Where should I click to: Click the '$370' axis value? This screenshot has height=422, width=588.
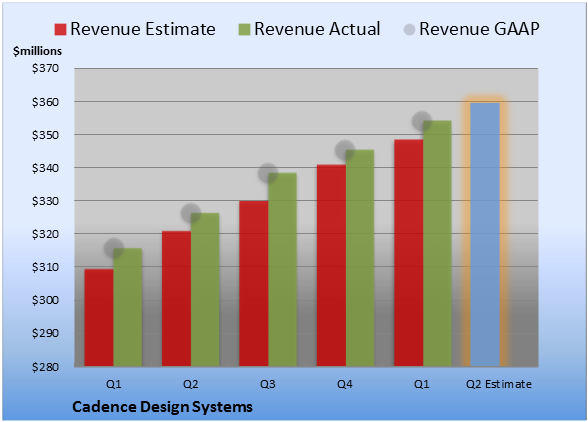pyautogui.click(x=45, y=68)
